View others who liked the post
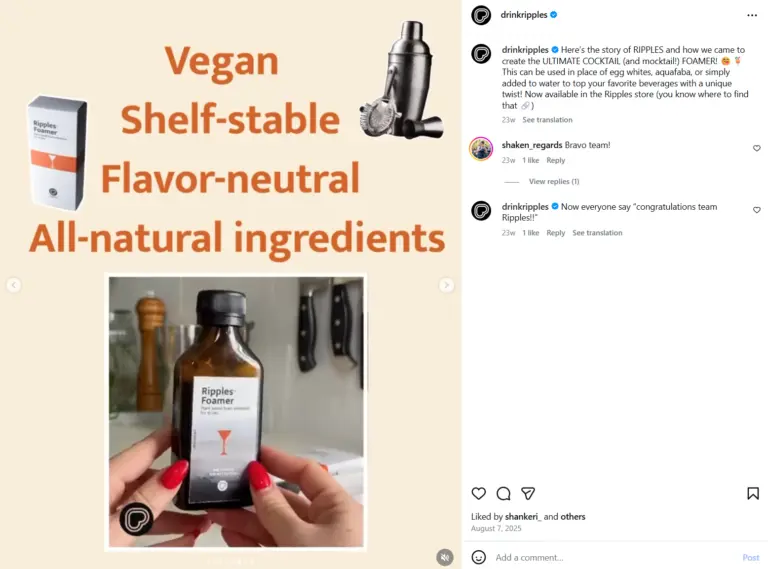768x569 pixels. [573, 517]
